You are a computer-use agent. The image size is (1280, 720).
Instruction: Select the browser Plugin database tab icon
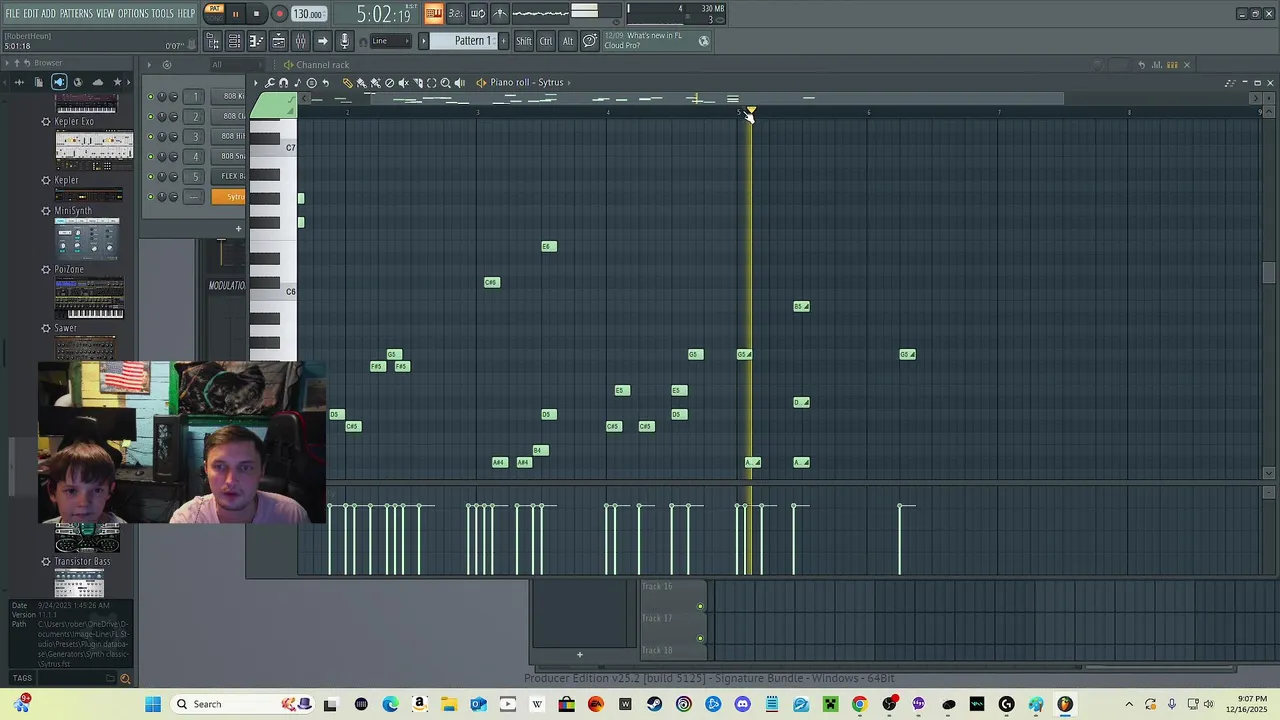(x=59, y=82)
